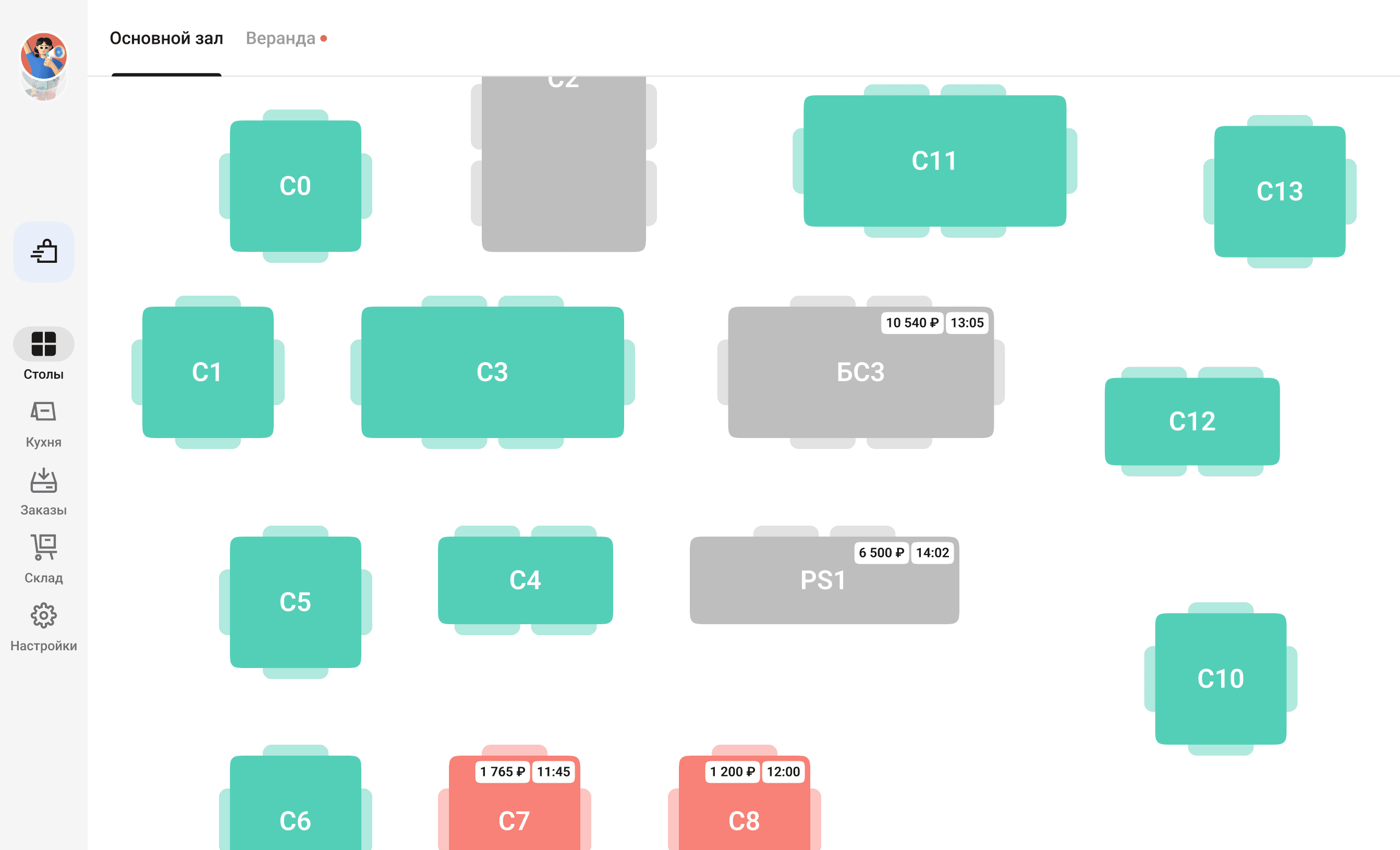Open the Столы tables grid icon
The width and height of the screenshot is (1400, 850).
coord(44,344)
